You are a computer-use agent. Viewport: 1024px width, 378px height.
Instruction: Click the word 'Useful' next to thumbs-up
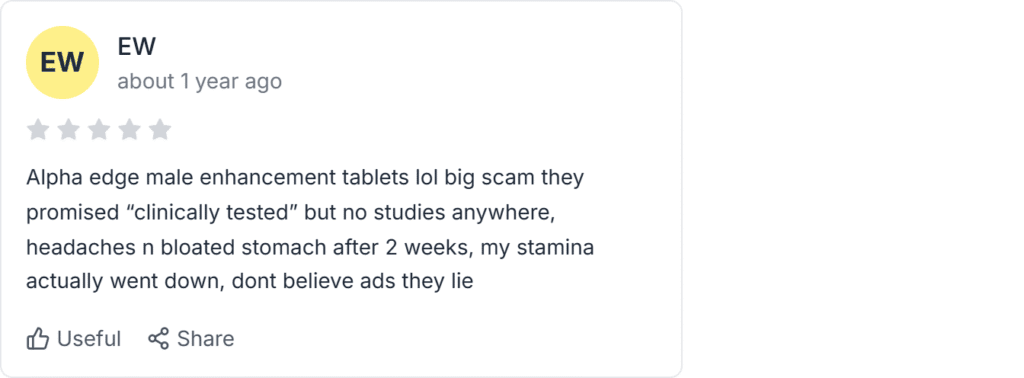(89, 339)
